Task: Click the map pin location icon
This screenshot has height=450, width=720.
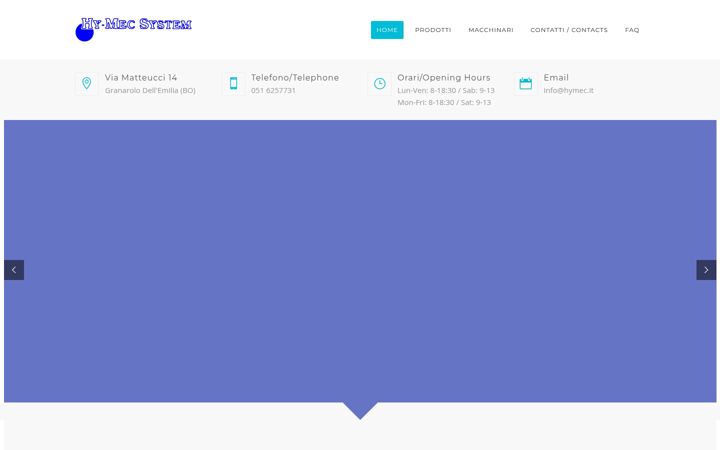Action: tap(86, 83)
